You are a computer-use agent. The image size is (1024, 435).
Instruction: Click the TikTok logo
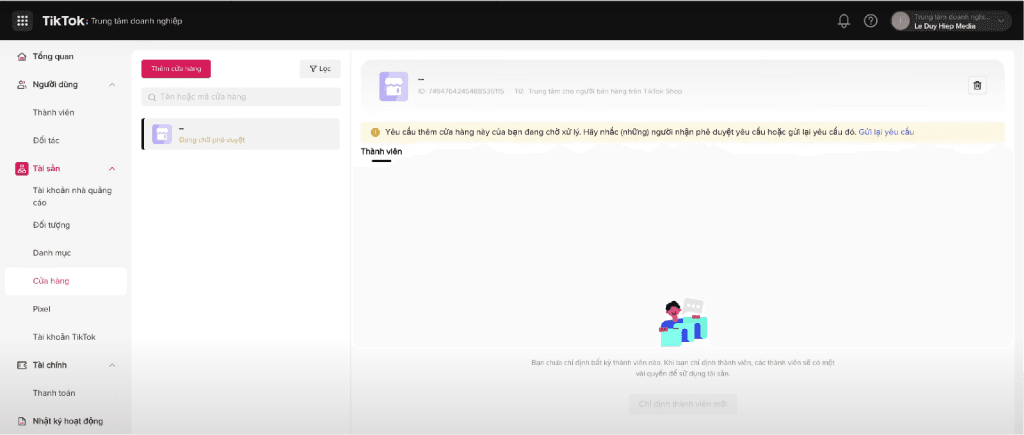(x=64, y=20)
